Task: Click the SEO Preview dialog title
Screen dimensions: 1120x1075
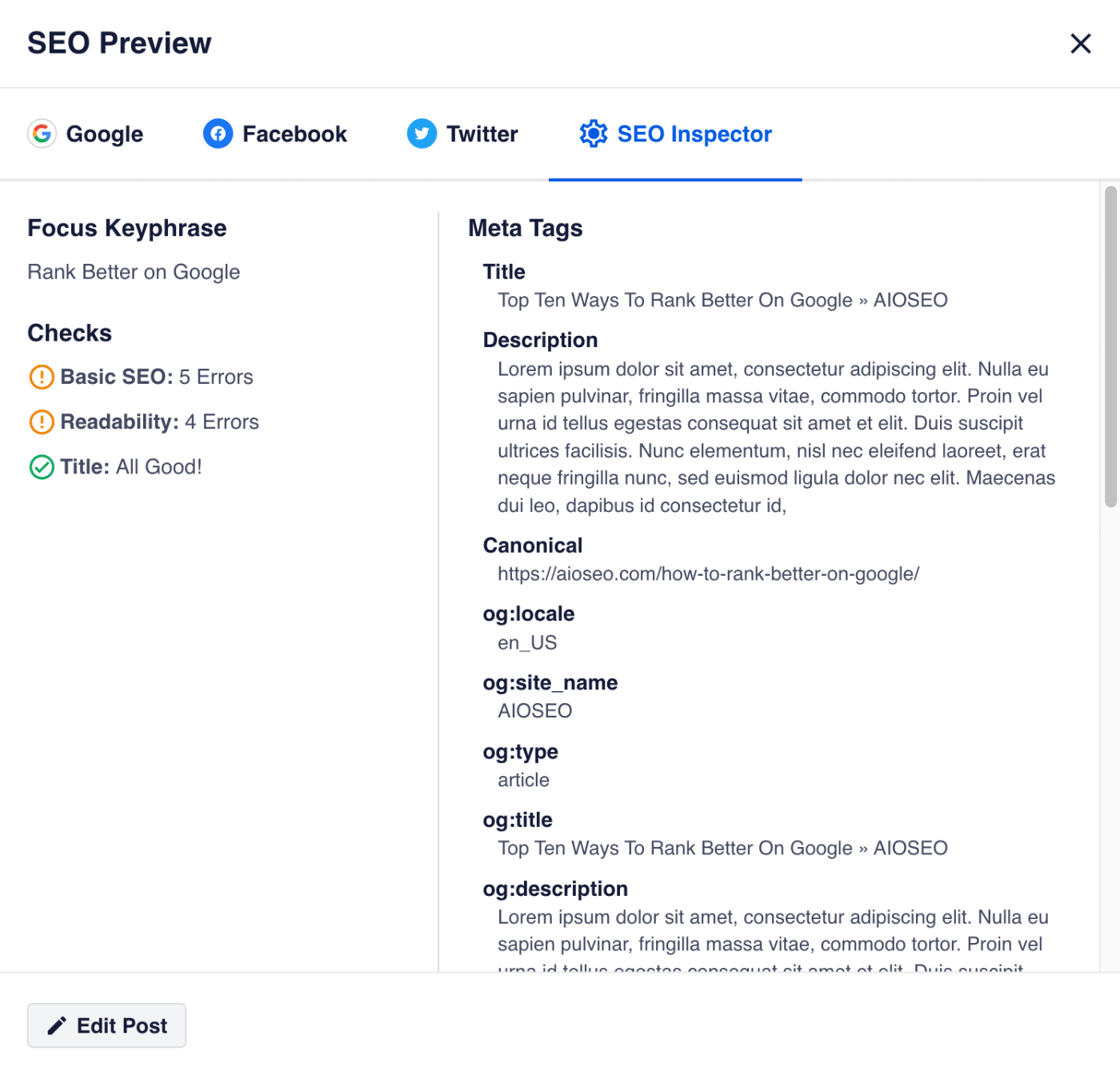Action: click(119, 43)
